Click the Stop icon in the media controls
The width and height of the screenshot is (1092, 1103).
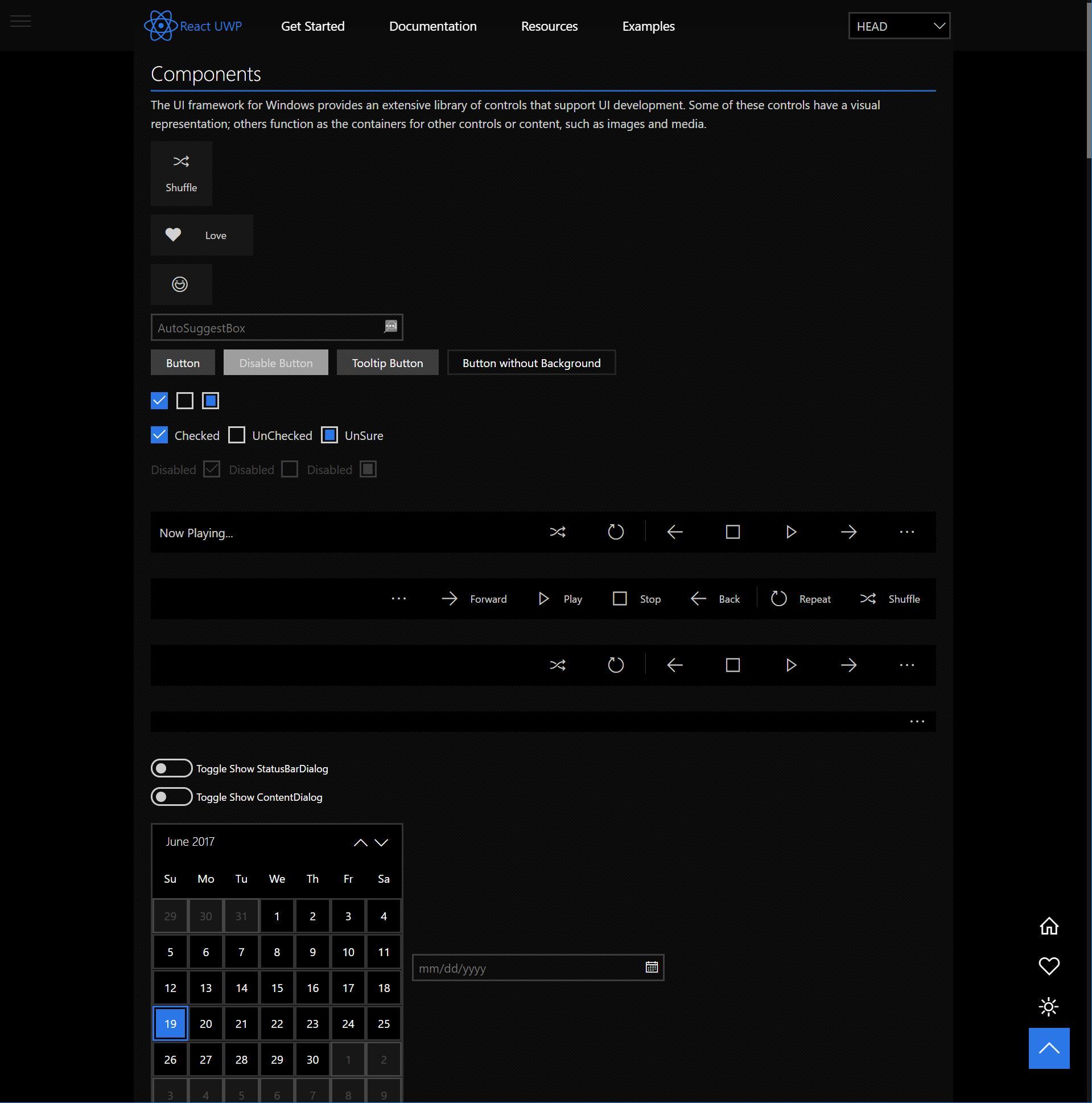pos(620,598)
